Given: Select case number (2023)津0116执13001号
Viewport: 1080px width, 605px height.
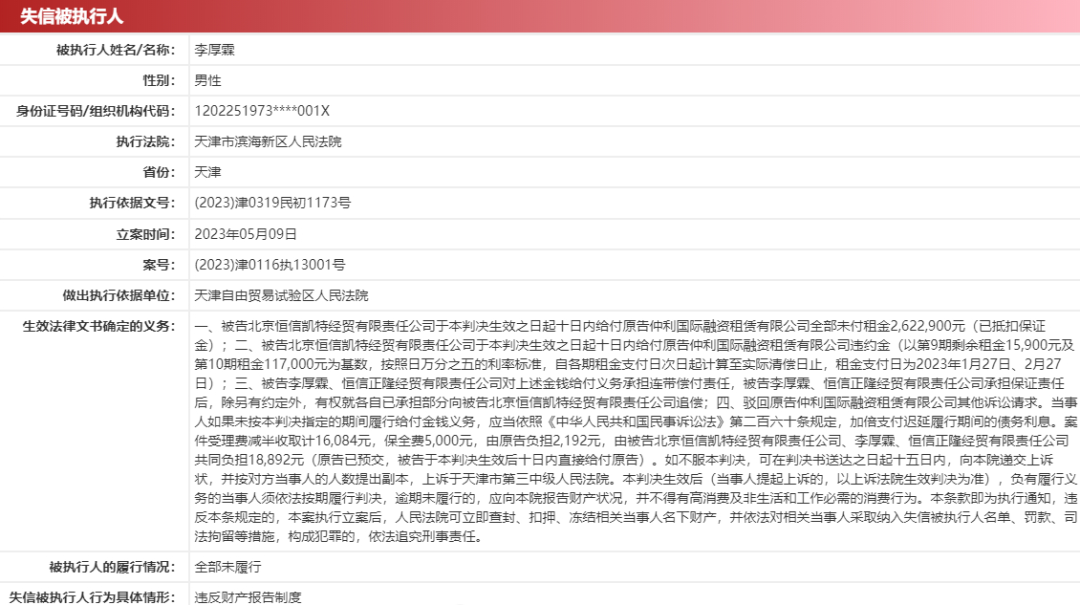Looking at the screenshot, I should pyautogui.click(x=270, y=265).
